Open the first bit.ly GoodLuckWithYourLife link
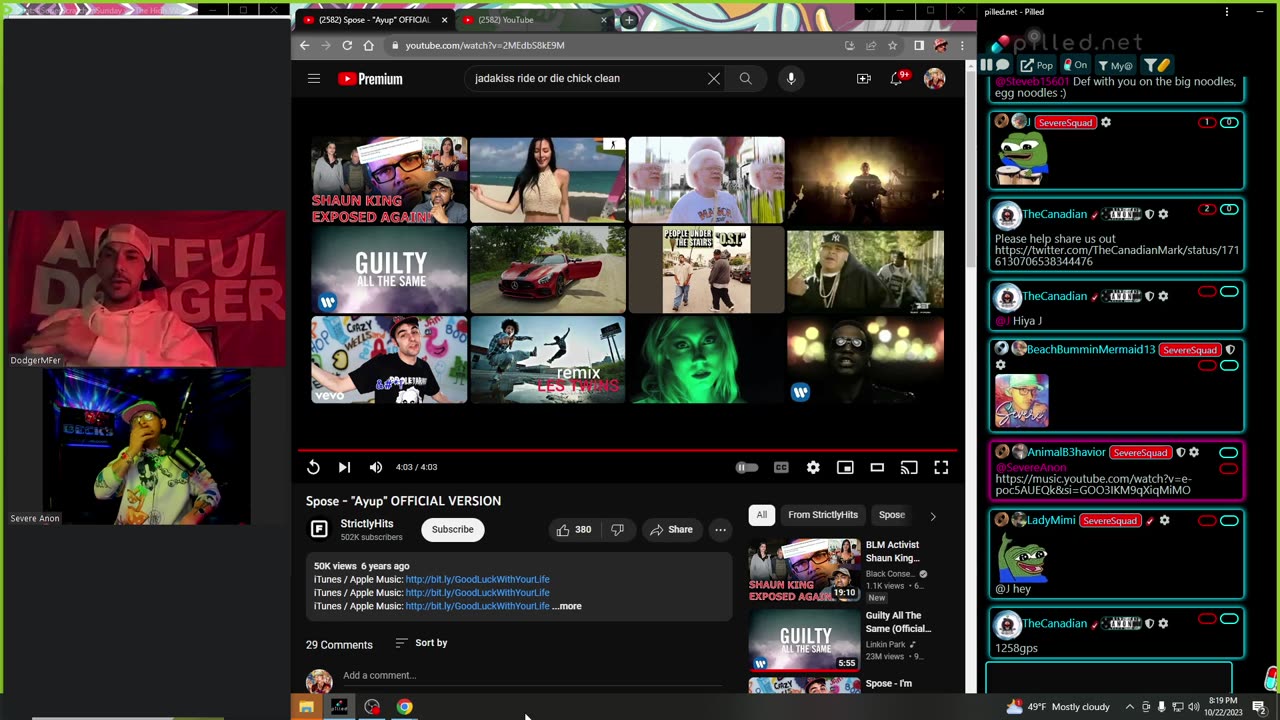Image resolution: width=1280 pixels, height=720 pixels. [477, 580]
